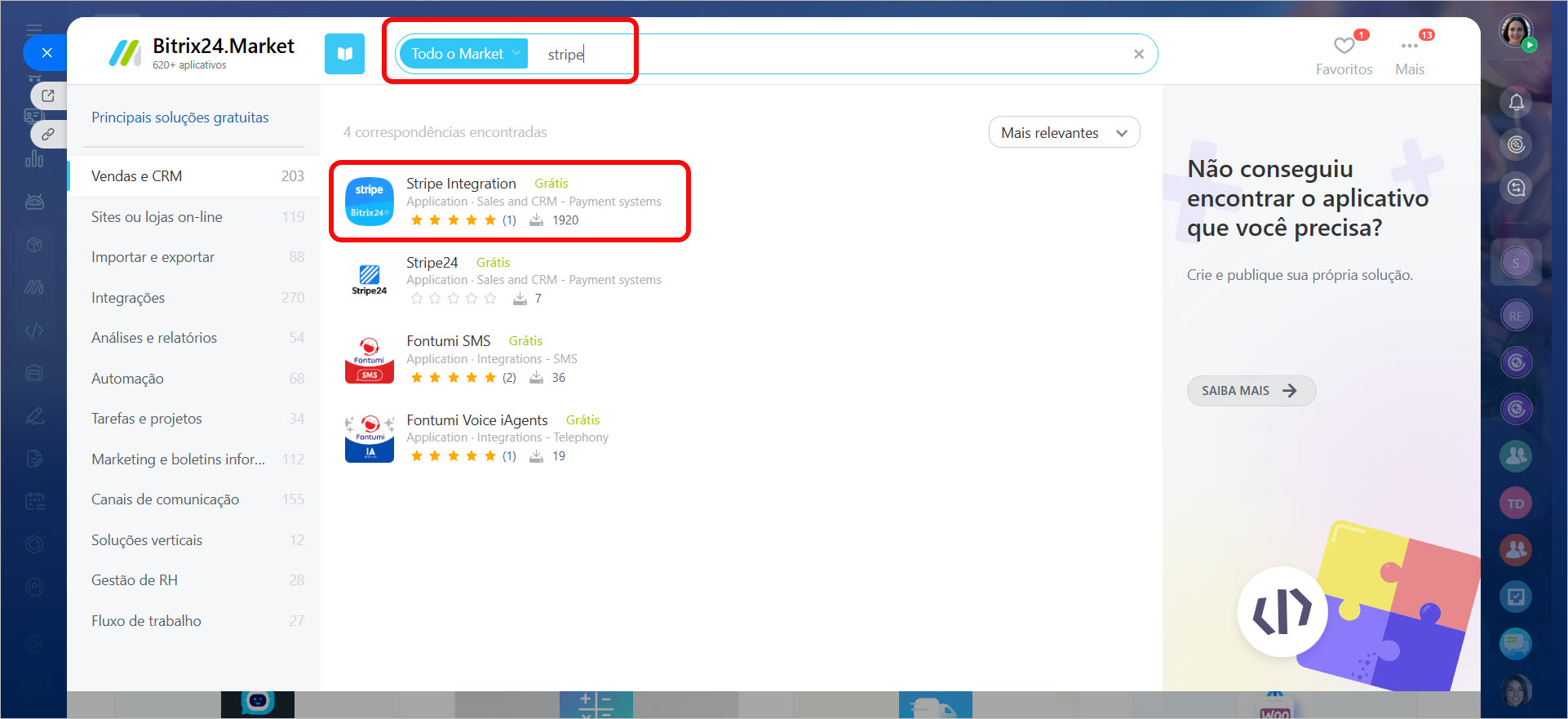Open the Stripe24 app icon
Image resolution: width=1568 pixels, height=719 pixels.
point(369,280)
